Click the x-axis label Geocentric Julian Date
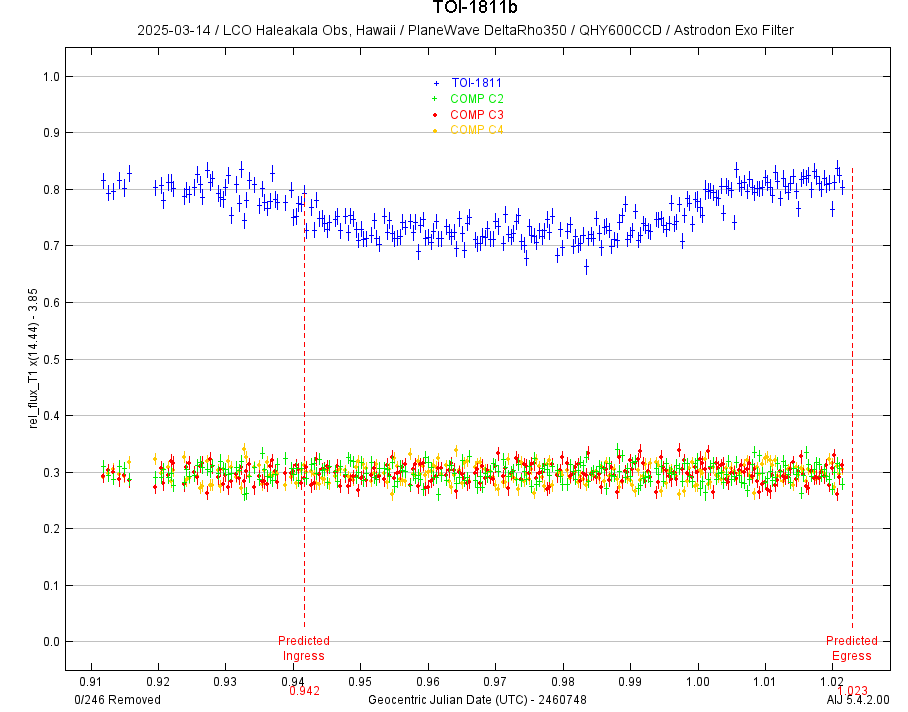This screenshot has width=908, height=712. (x=477, y=700)
